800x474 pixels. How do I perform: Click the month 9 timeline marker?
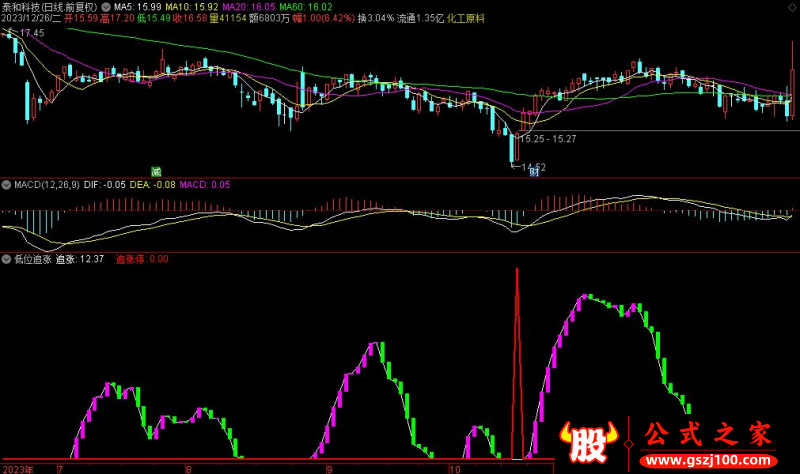(329, 469)
